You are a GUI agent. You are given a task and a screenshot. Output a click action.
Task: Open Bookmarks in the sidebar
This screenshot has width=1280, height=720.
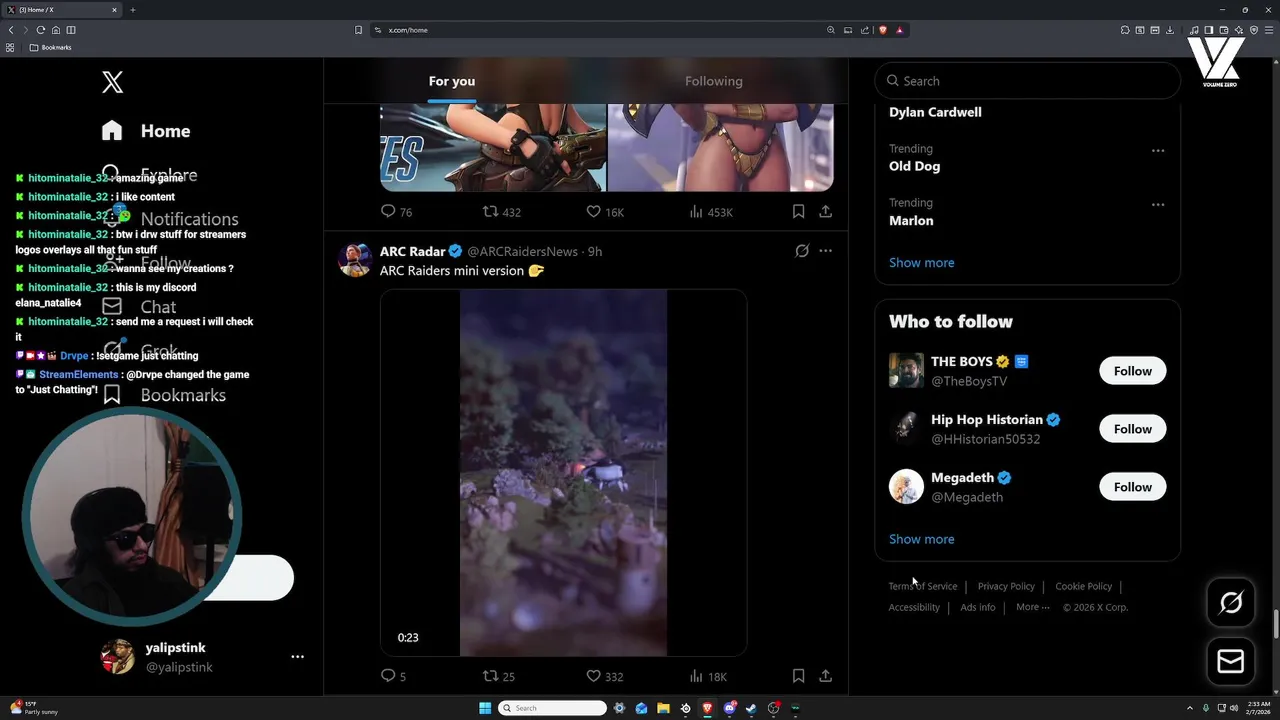coord(164,395)
